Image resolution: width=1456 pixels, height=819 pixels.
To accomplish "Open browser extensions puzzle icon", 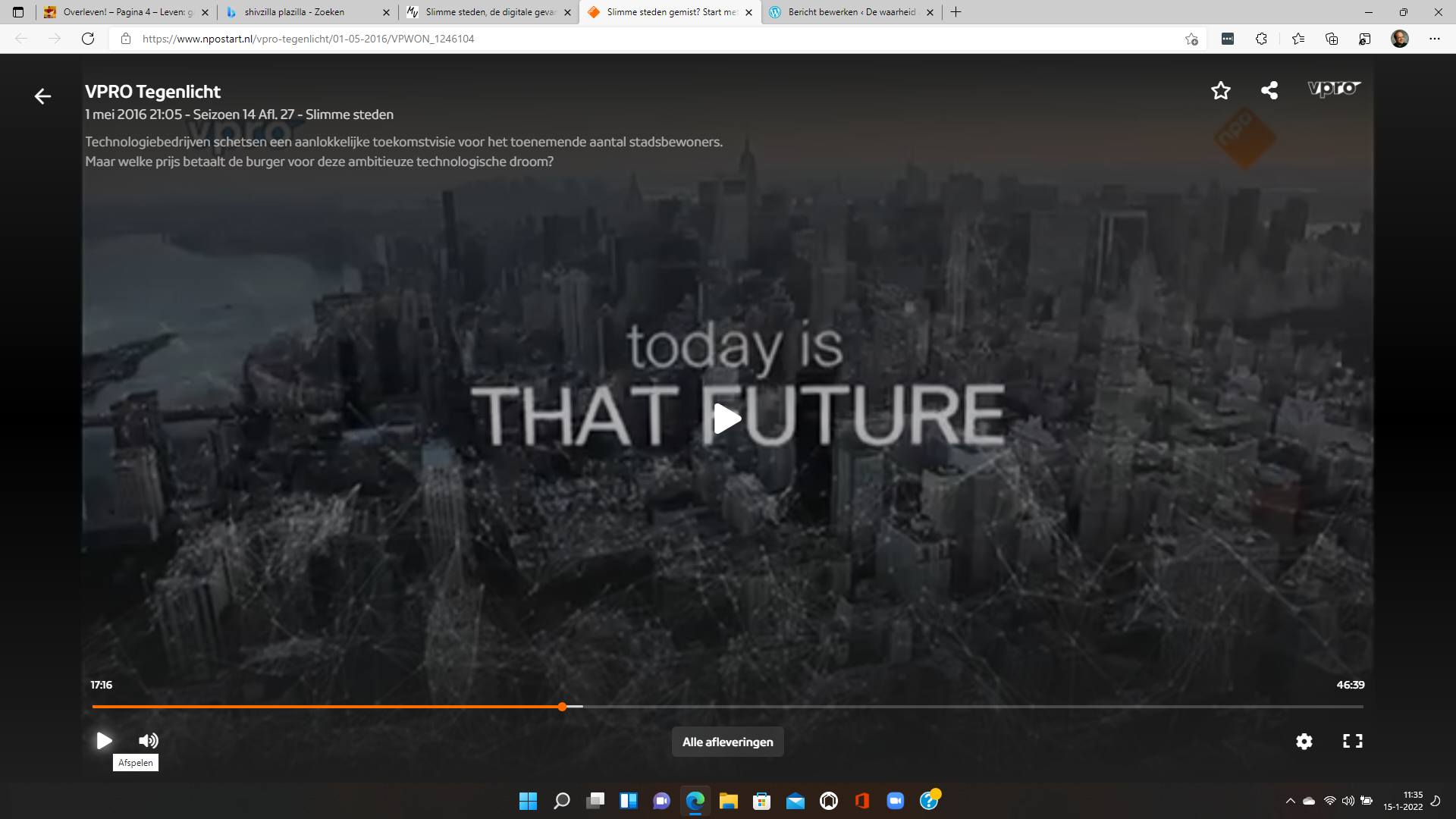I will tap(1261, 39).
